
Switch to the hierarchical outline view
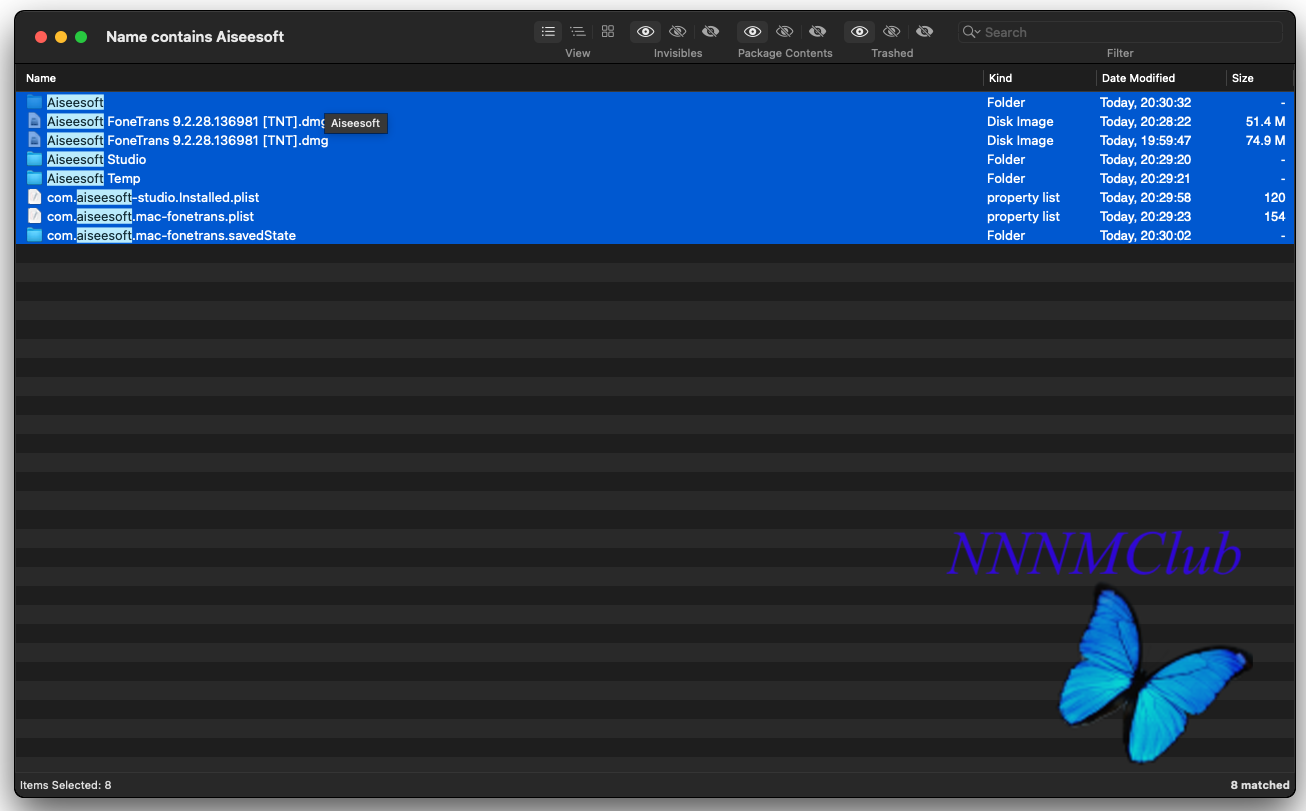(x=578, y=32)
